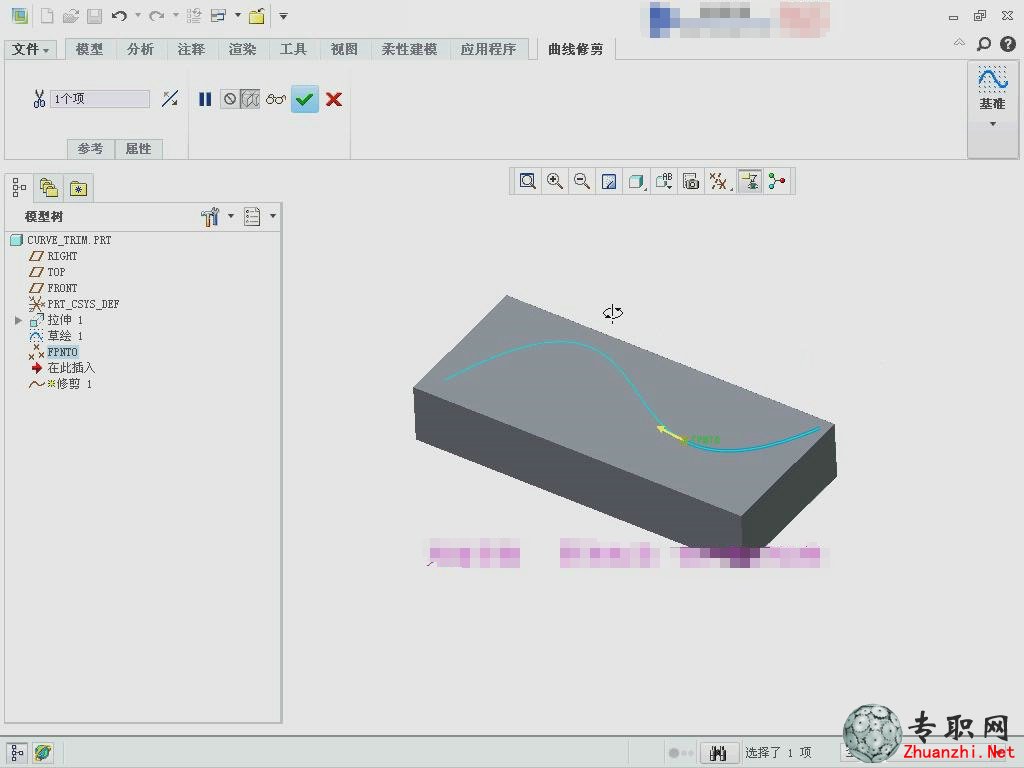
Task: Click the Undo arrow icon
Action: click(x=119, y=16)
